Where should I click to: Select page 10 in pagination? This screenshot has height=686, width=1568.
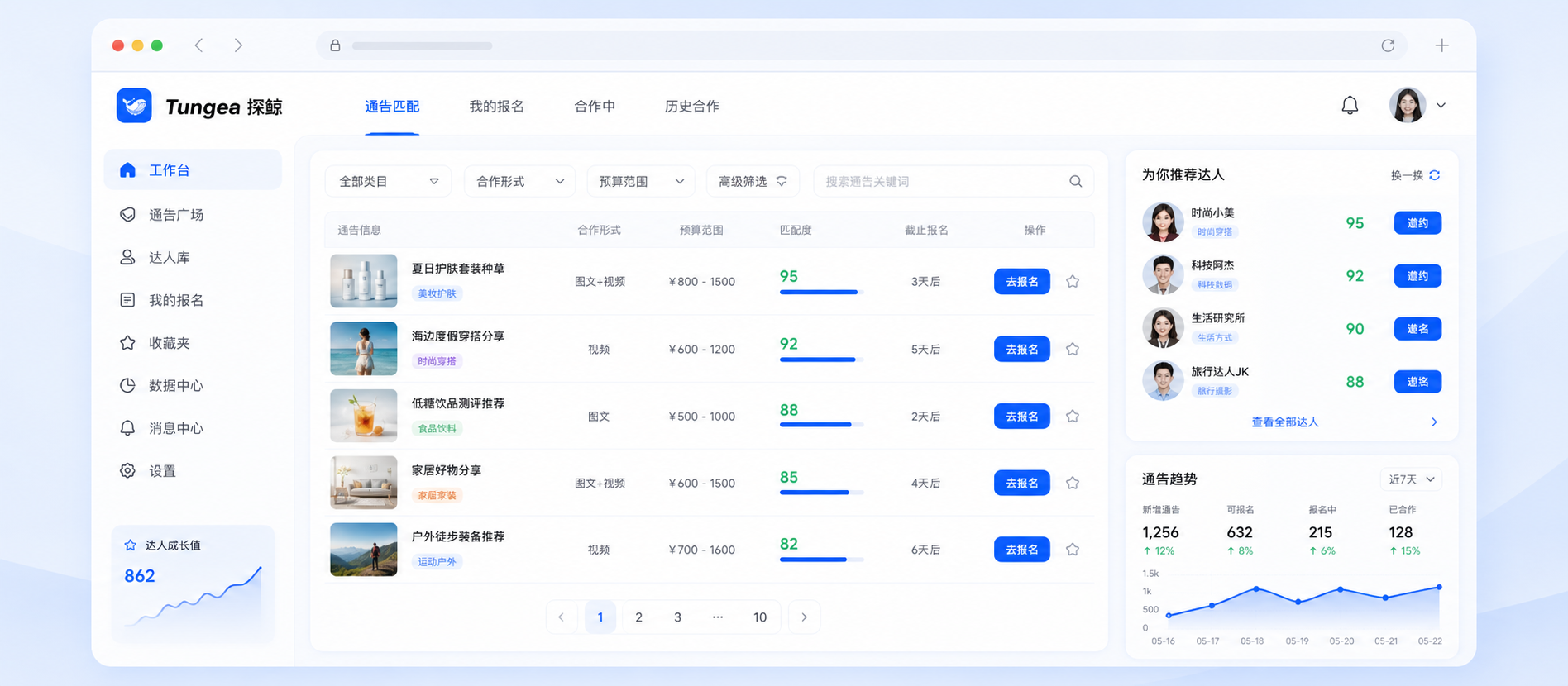coord(760,617)
